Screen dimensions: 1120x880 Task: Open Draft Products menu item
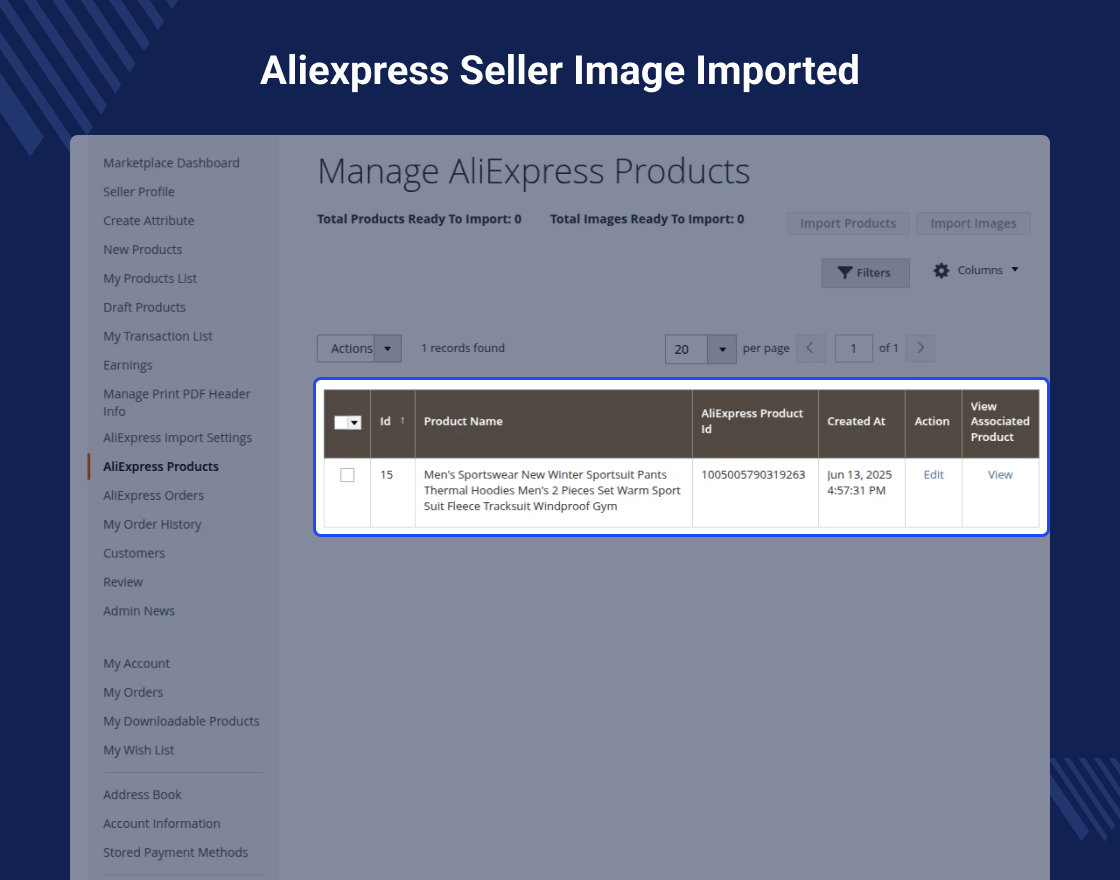point(144,307)
